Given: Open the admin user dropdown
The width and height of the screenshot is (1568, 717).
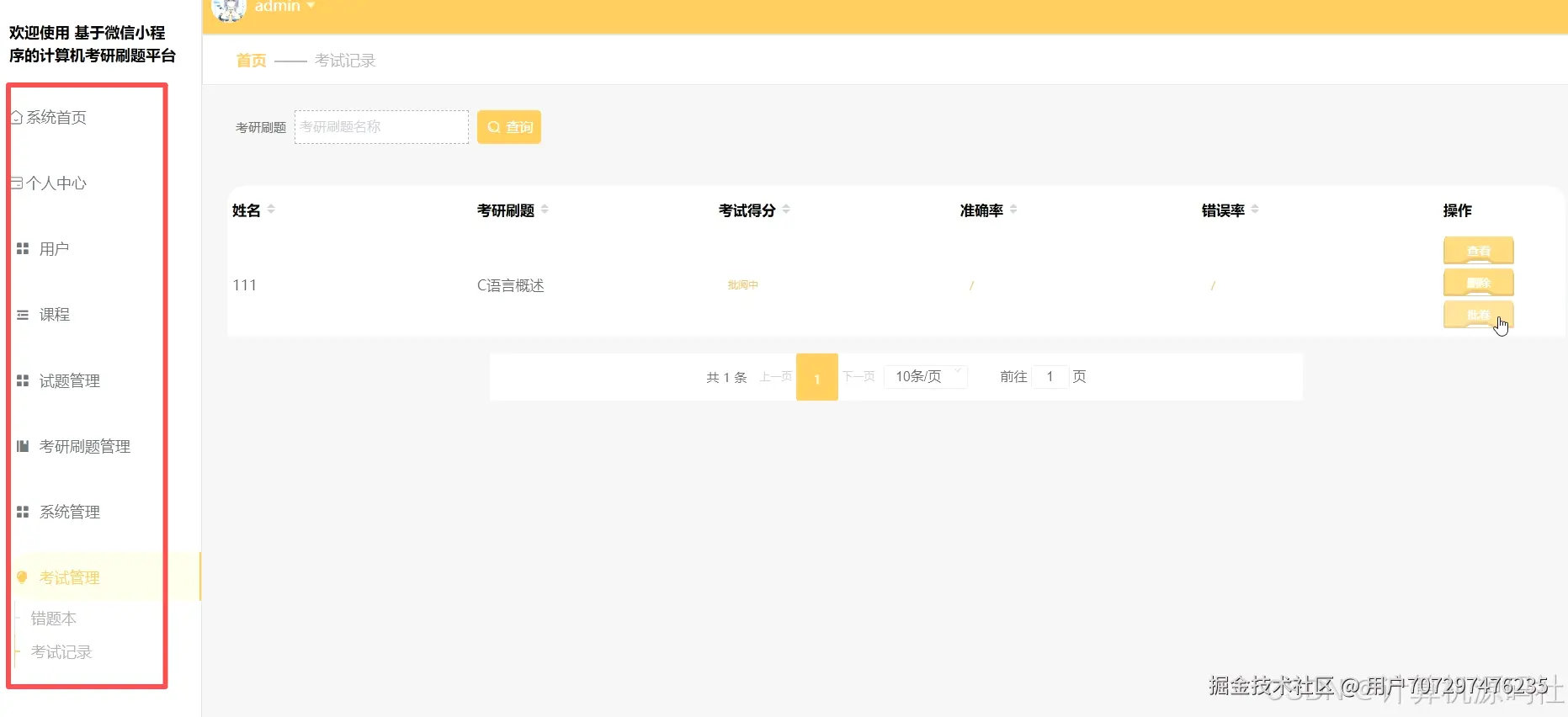Looking at the screenshot, I should tap(284, 7).
